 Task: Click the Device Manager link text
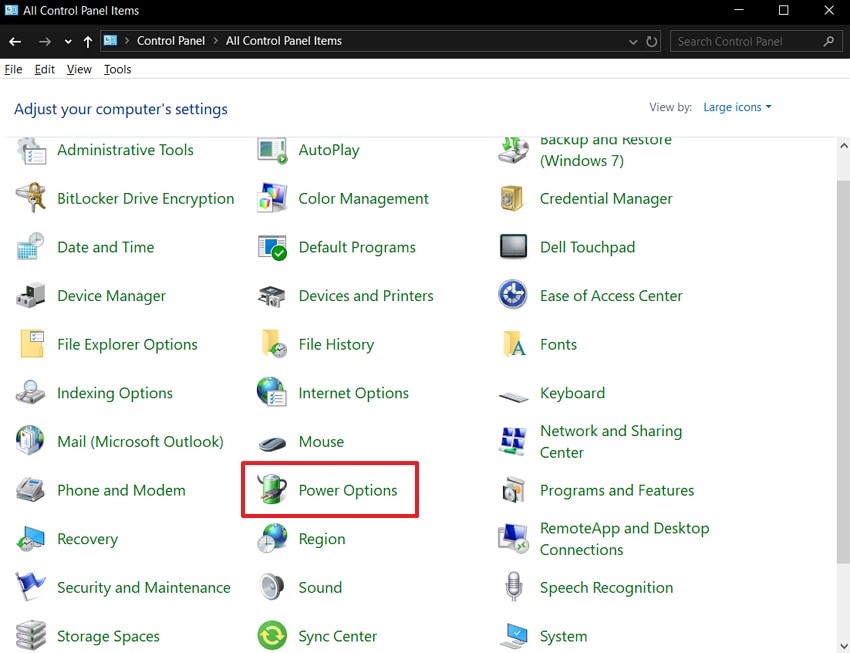tap(111, 296)
